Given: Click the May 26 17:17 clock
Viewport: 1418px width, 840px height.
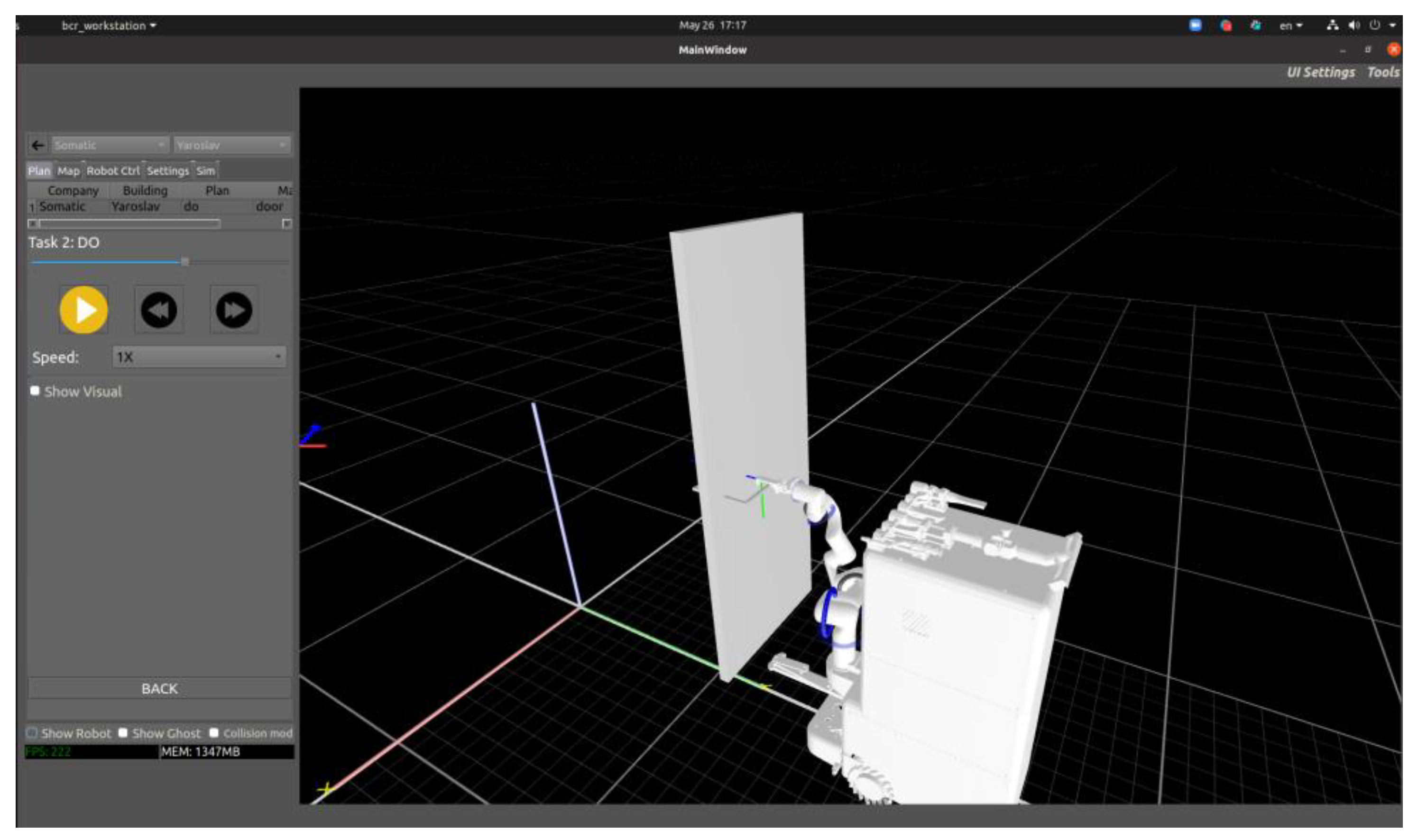Looking at the screenshot, I should click(x=712, y=26).
